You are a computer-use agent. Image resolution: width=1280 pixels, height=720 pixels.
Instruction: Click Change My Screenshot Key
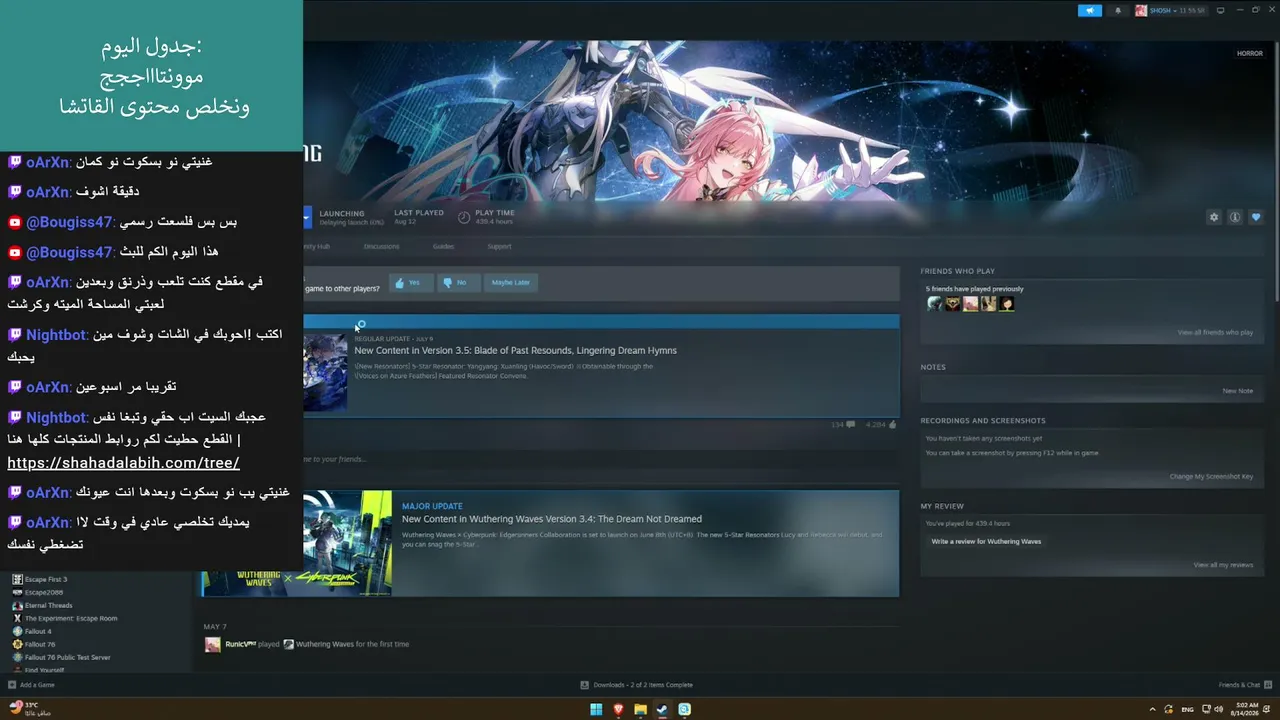pos(1211,476)
